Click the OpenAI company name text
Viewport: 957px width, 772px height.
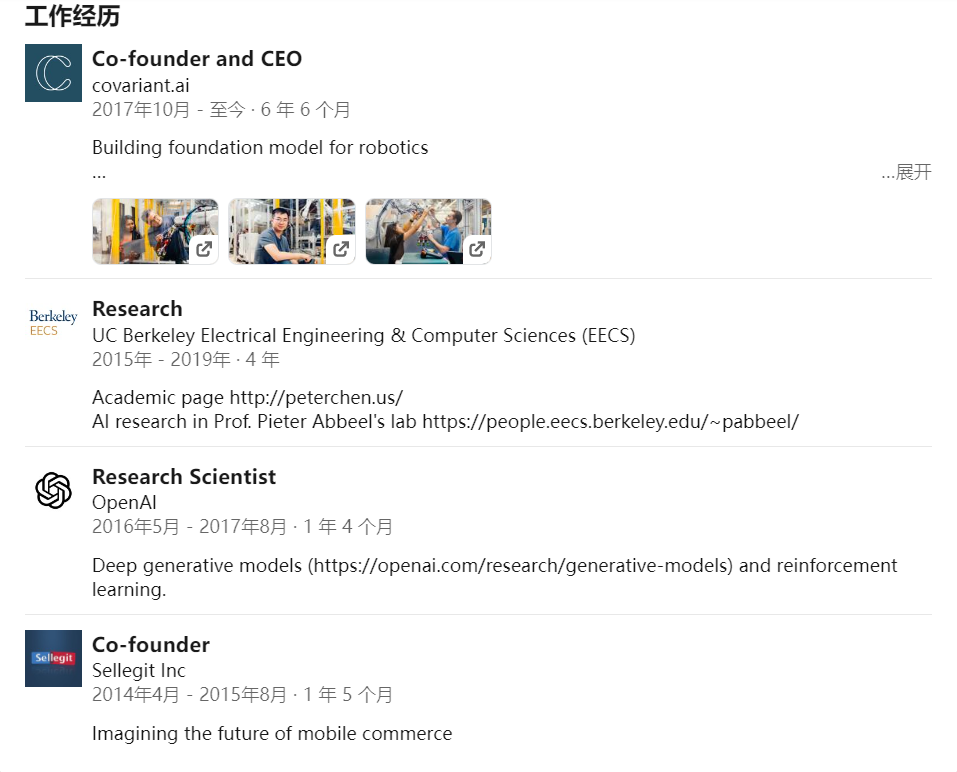click(x=124, y=502)
